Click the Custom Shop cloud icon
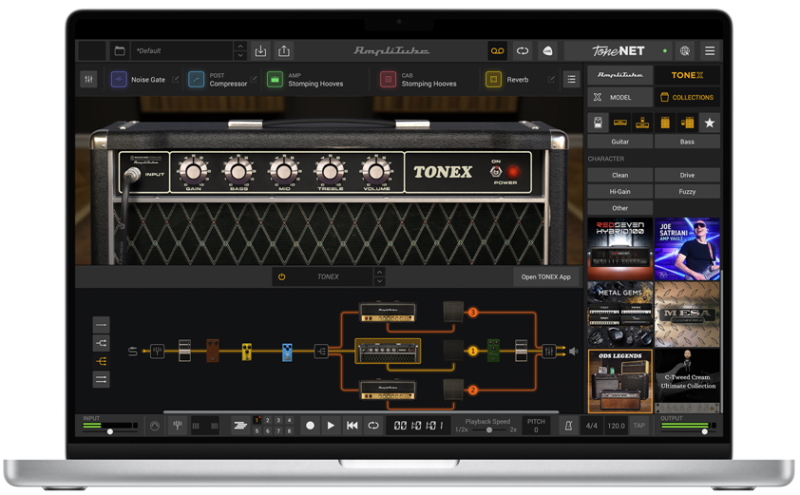 pyautogui.click(x=547, y=51)
